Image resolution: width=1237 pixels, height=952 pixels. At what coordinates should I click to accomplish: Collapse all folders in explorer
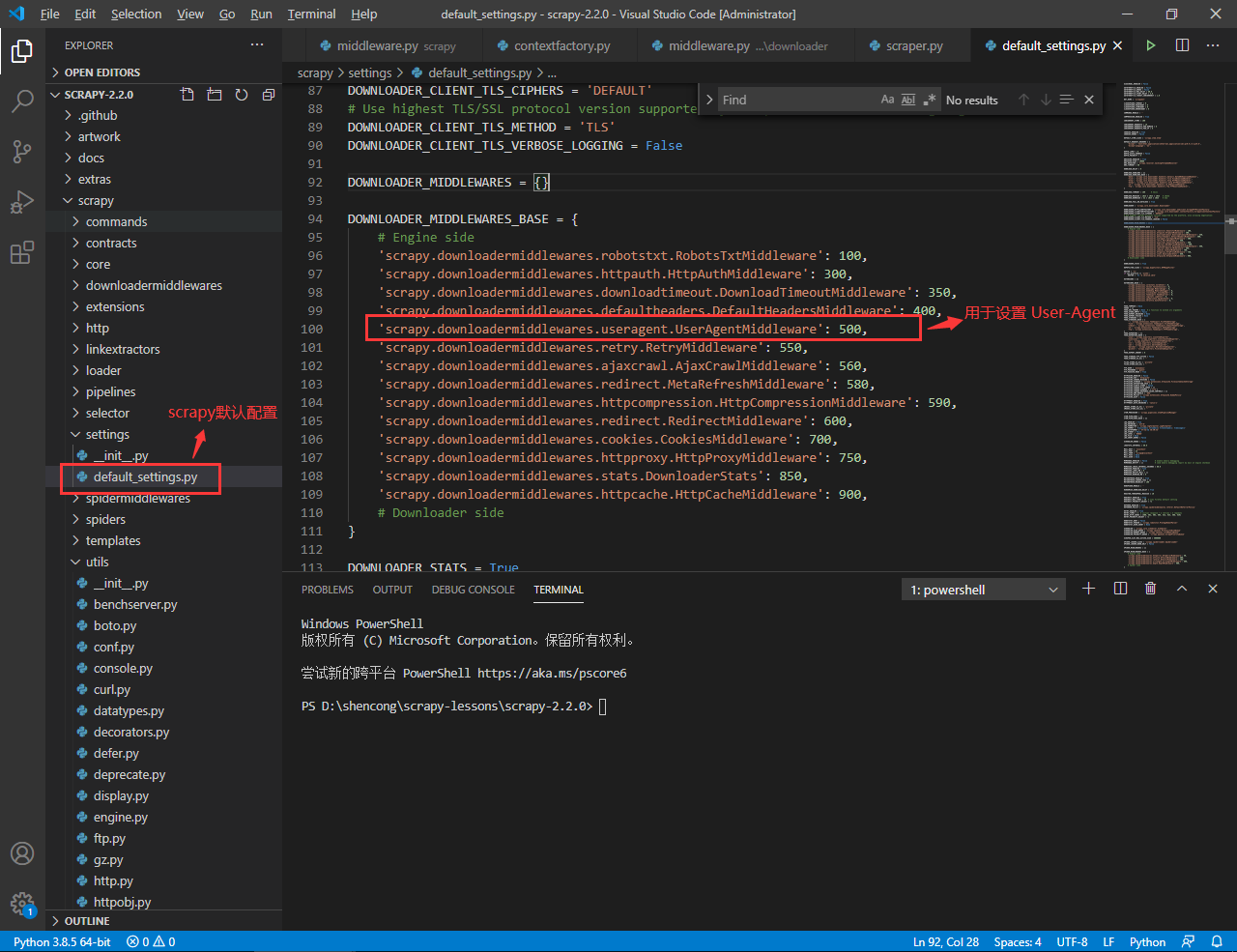269,95
